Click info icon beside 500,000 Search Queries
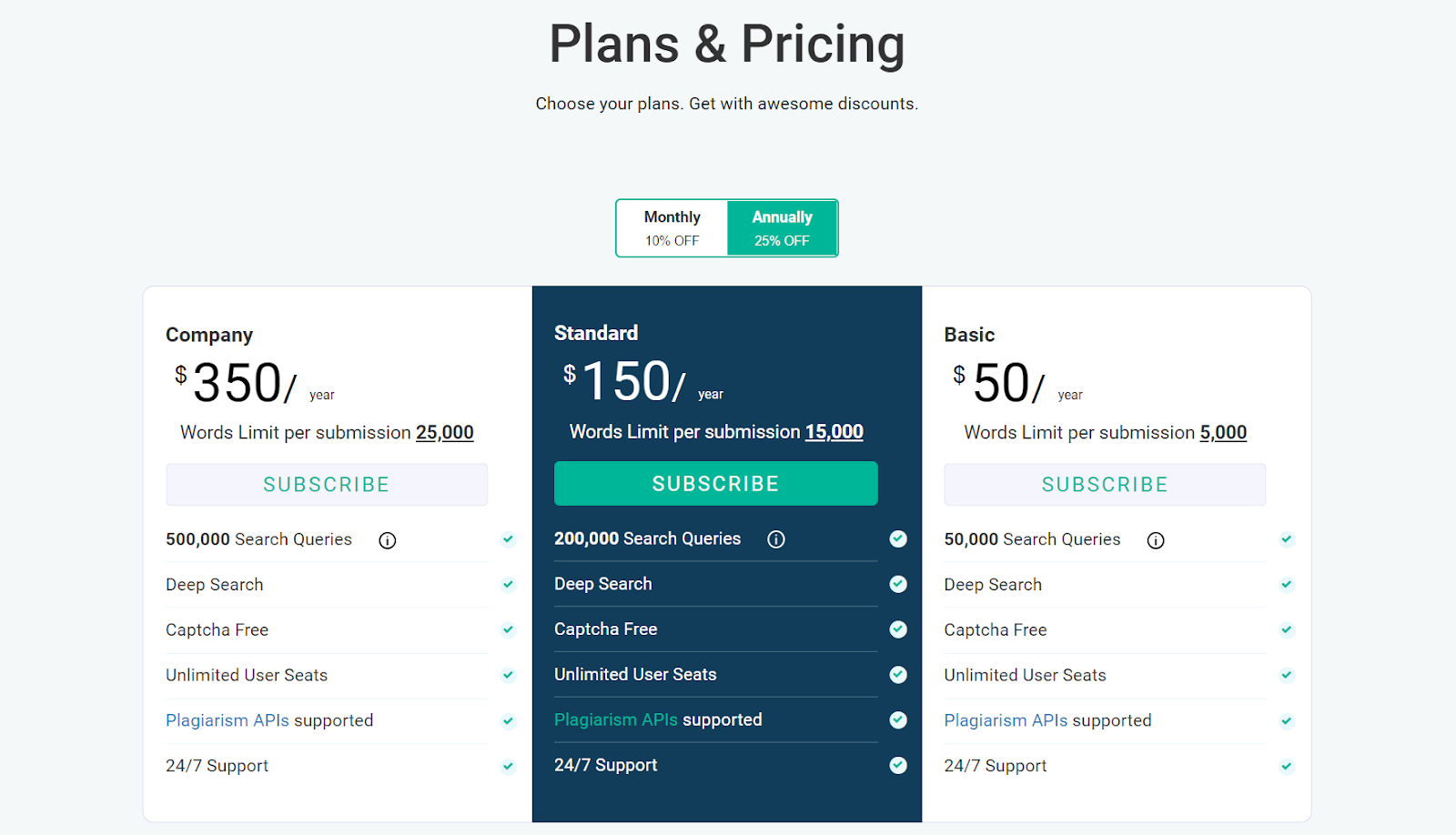This screenshot has width=1456, height=835. click(388, 540)
